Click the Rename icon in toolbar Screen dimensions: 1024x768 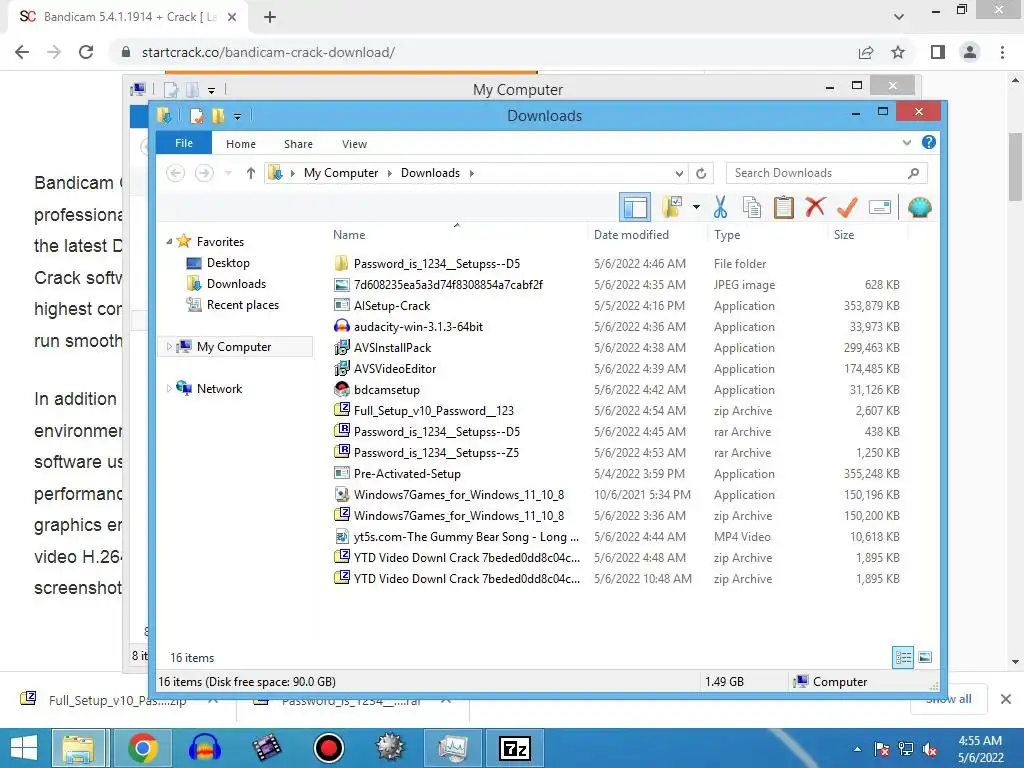(880, 208)
